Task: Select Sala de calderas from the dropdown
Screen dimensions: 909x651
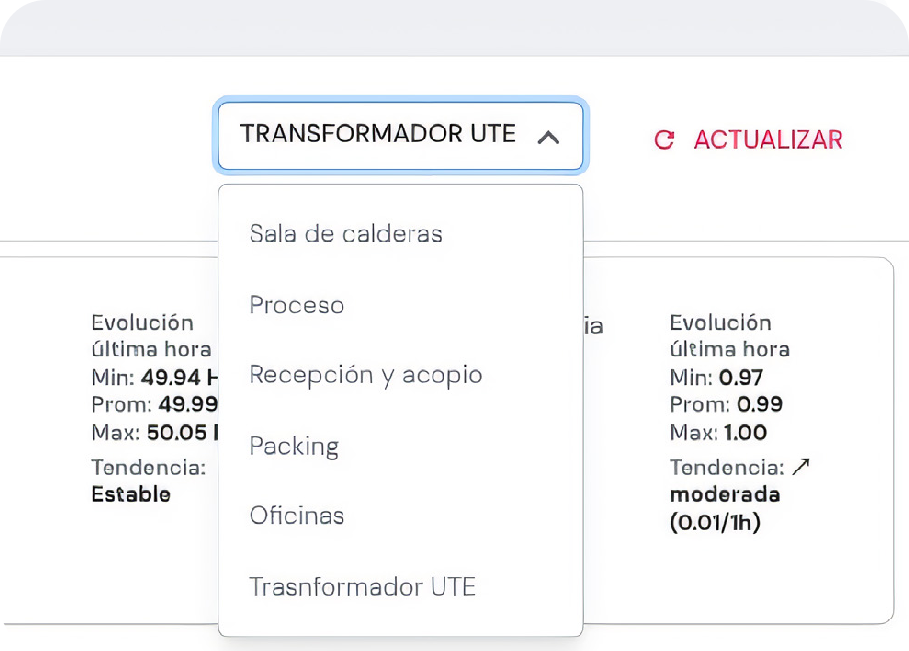Action: 346,233
